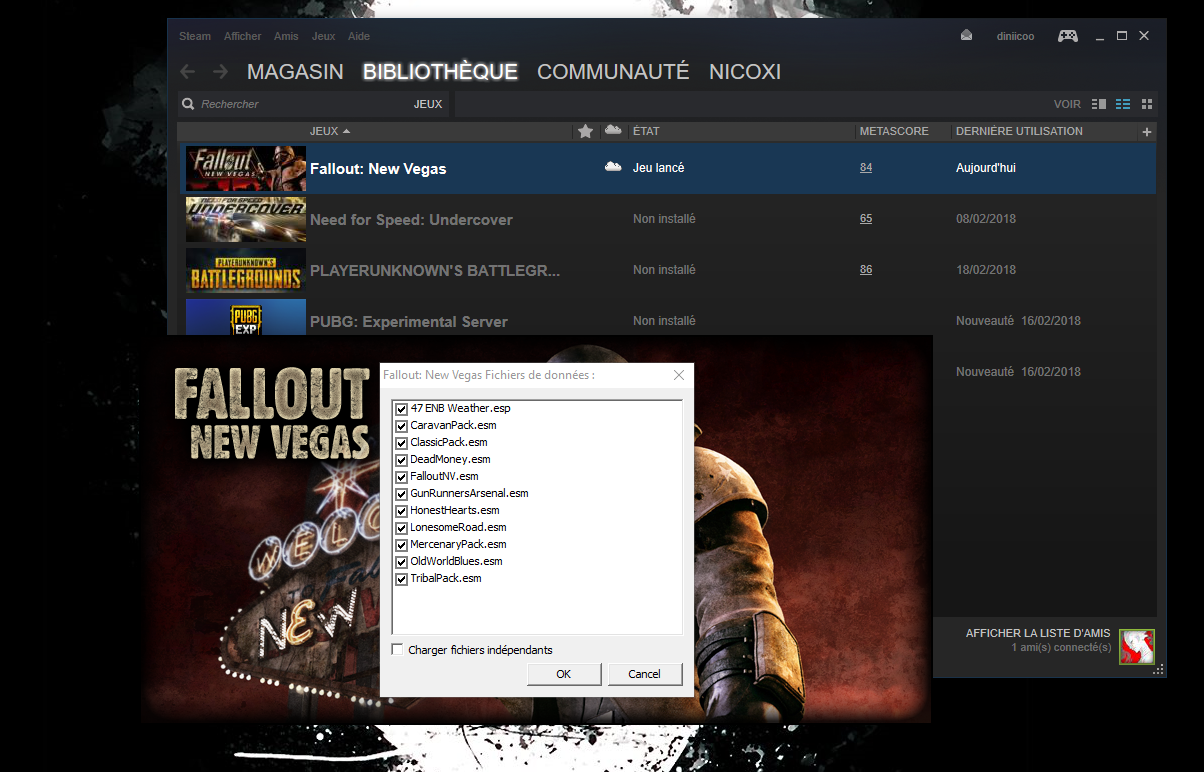Open the Amis menu

(x=286, y=36)
